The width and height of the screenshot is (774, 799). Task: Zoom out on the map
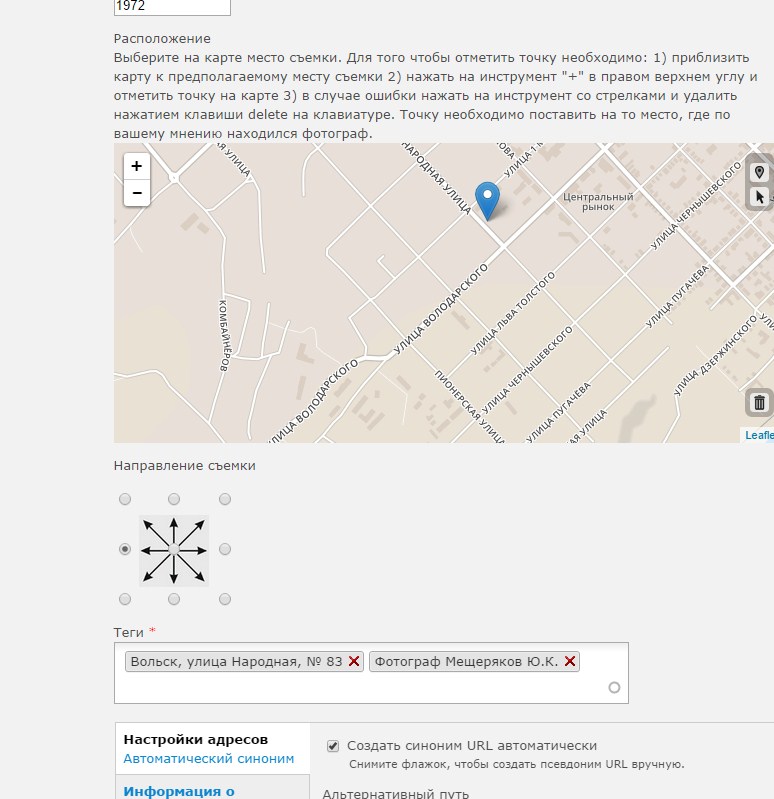137,193
